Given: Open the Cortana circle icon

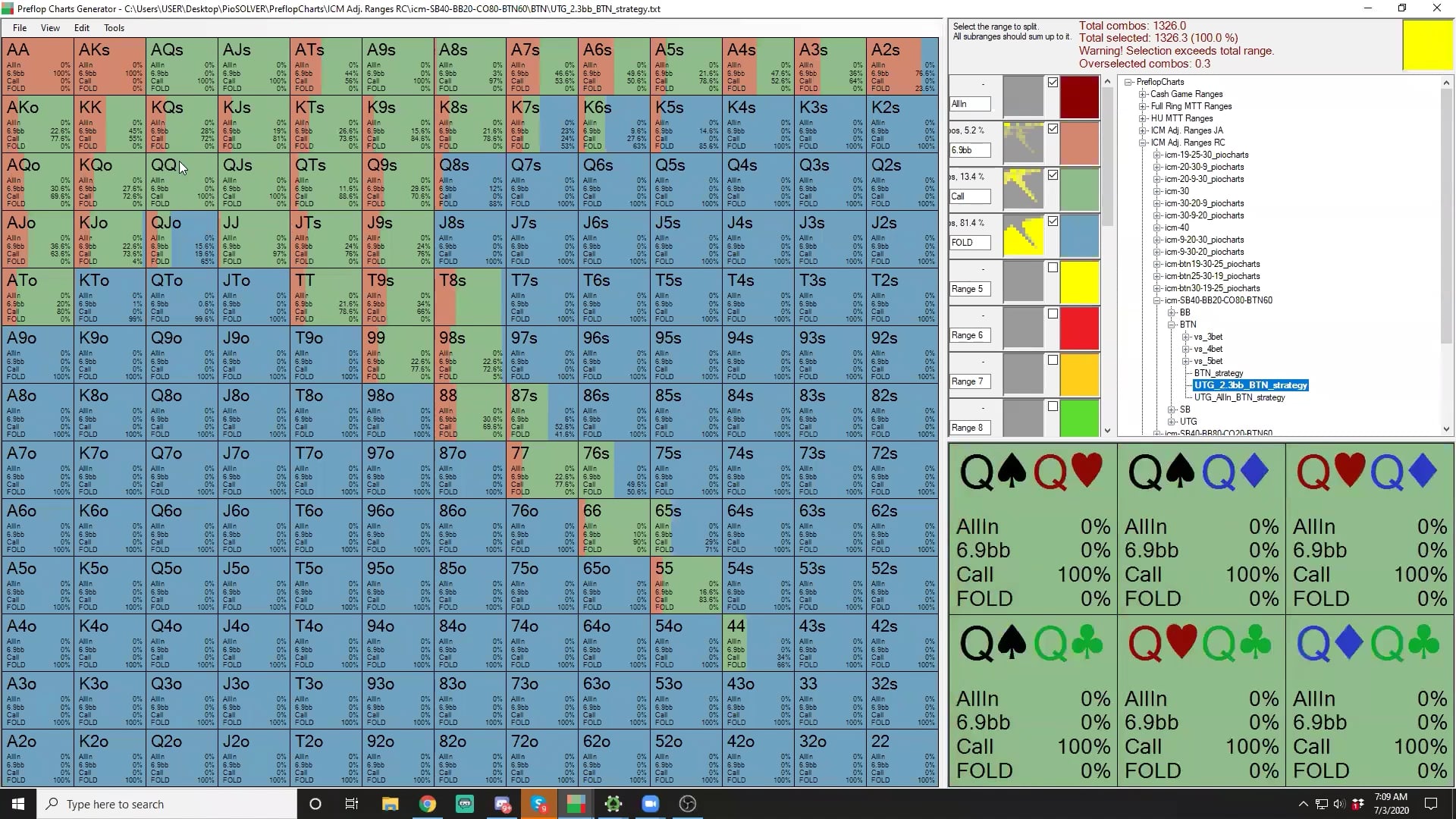Looking at the screenshot, I should point(315,804).
